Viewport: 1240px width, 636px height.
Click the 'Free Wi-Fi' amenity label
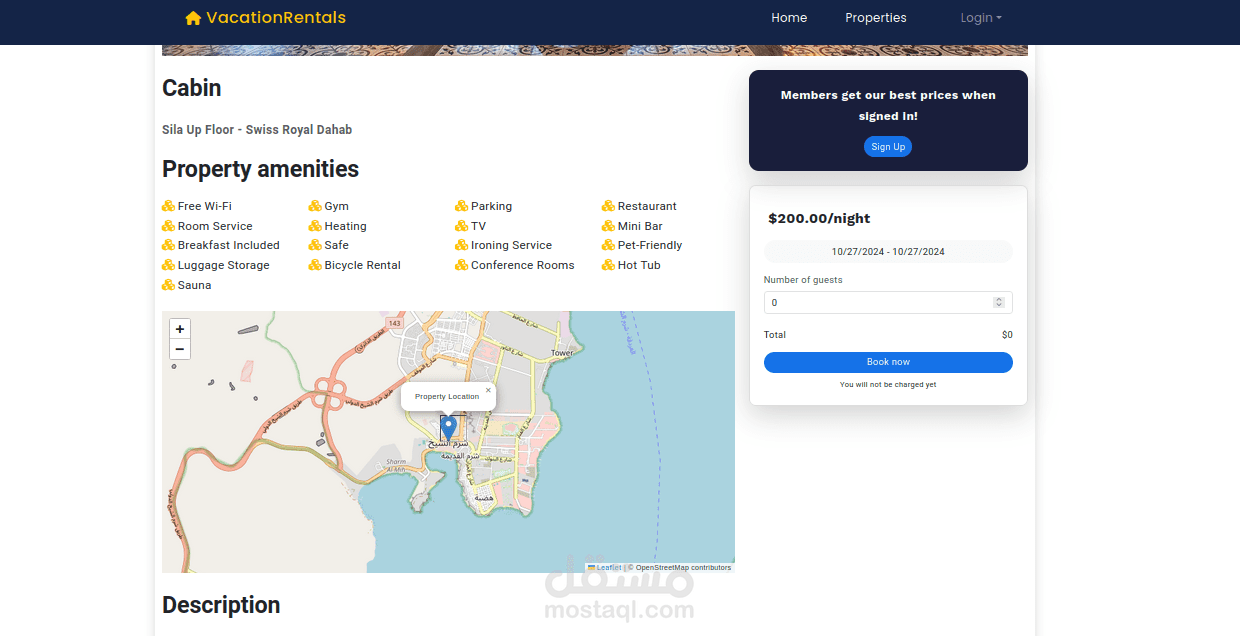point(204,206)
